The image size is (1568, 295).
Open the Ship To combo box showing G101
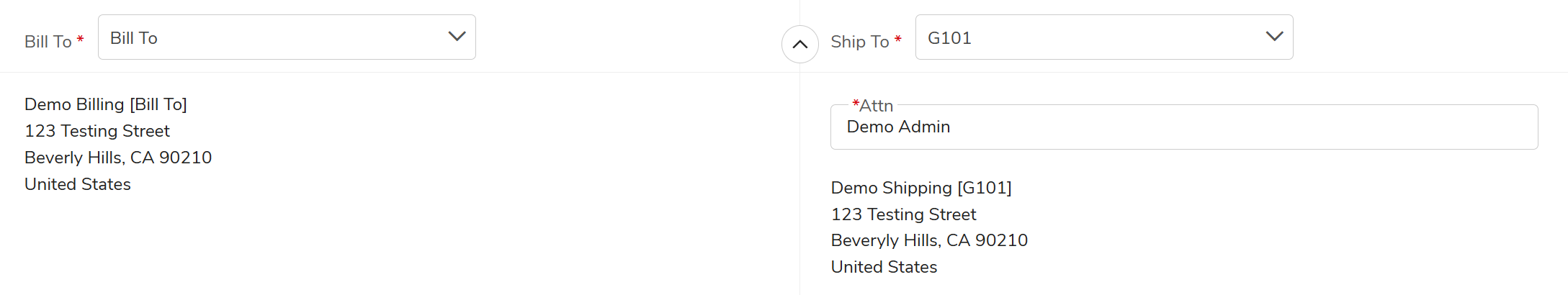(x=1088, y=37)
